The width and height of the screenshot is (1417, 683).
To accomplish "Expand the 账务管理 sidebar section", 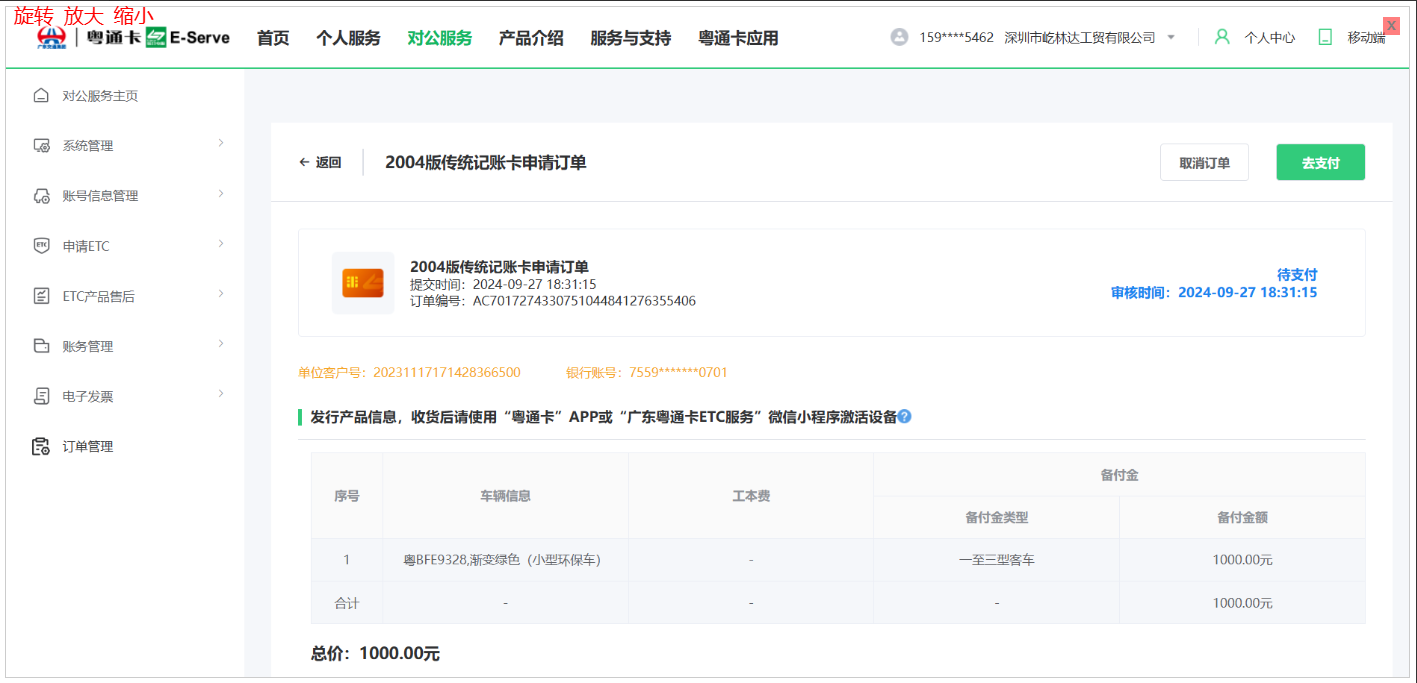I will point(128,346).
